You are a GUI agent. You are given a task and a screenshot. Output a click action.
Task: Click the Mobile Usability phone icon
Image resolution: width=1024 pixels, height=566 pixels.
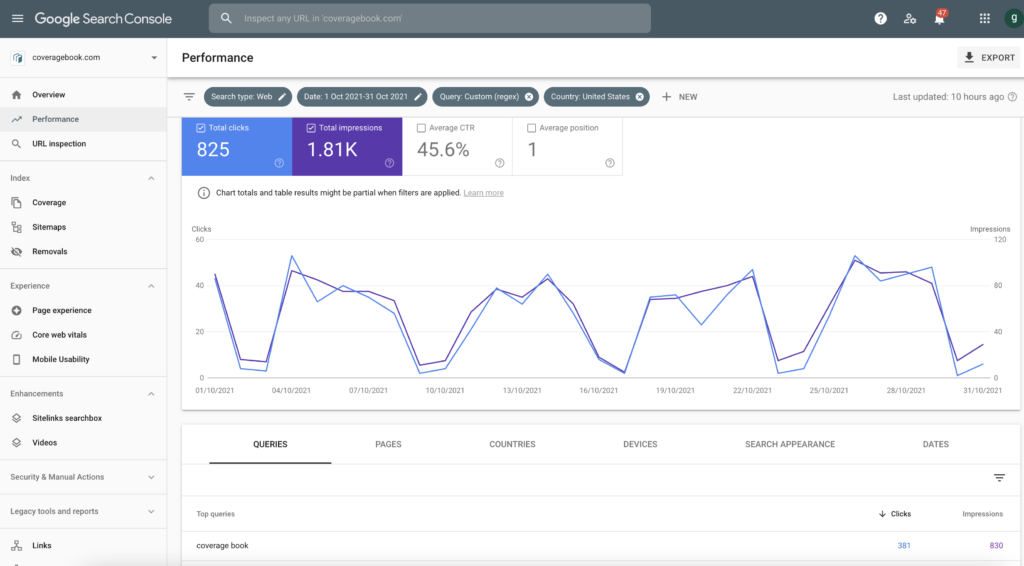[x=16, y=359]
